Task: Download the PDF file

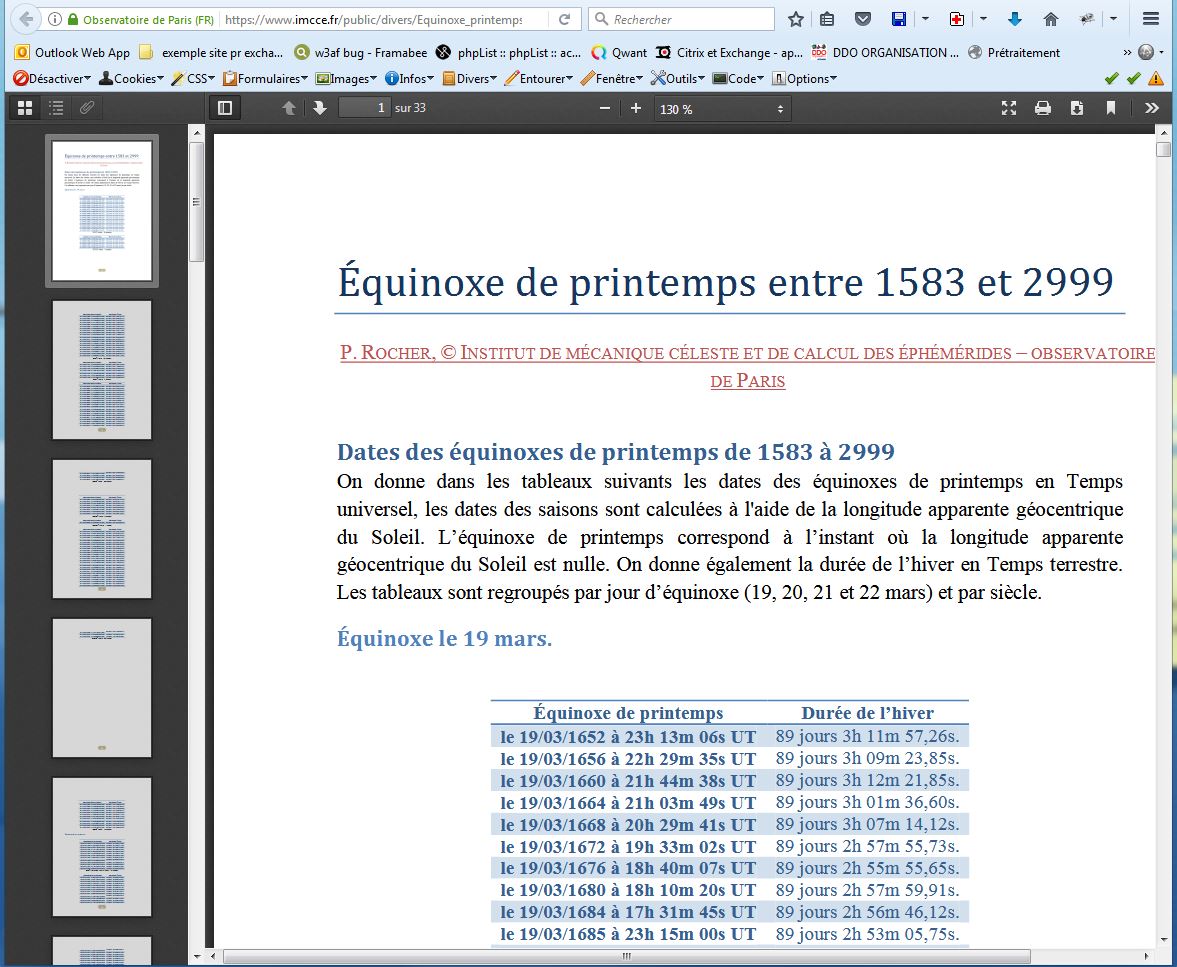Action: (x=1077, y=108)
